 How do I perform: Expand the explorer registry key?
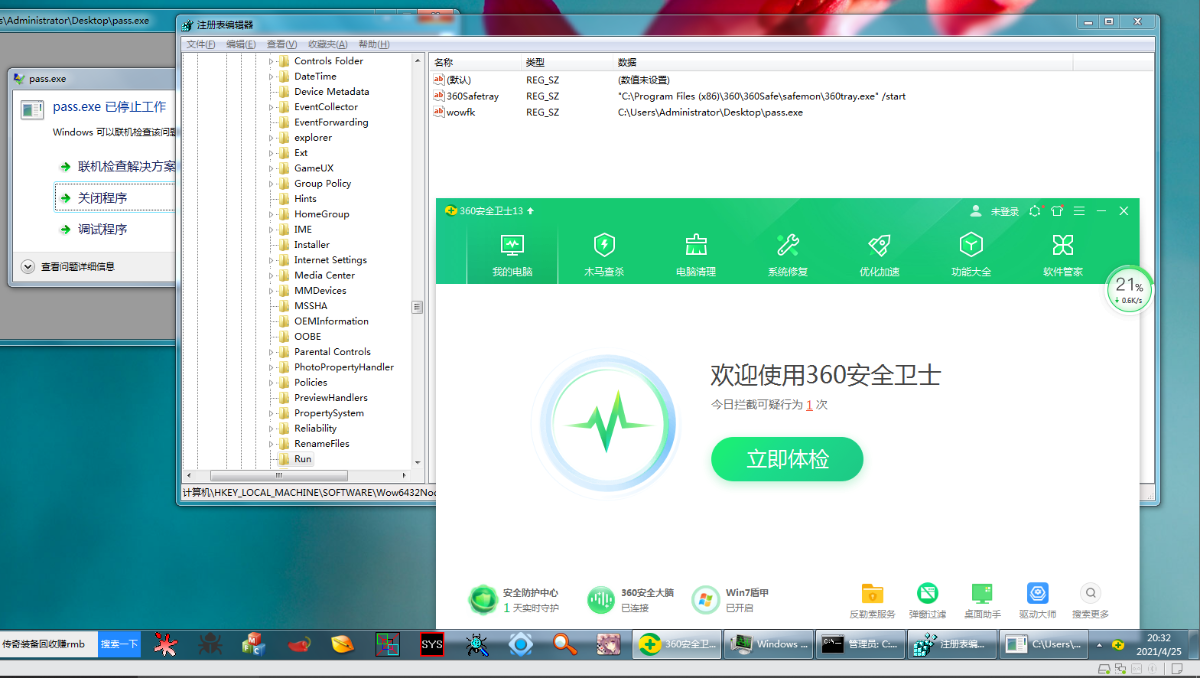[x=271, y=138]
